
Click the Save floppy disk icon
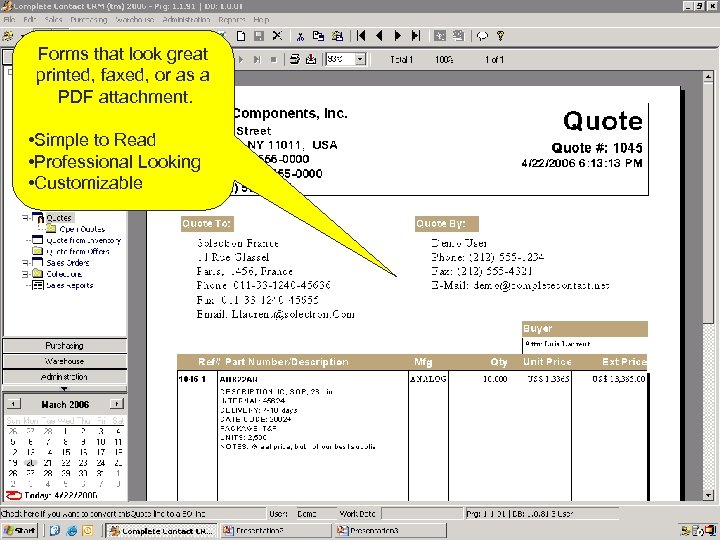pos(259,36)
